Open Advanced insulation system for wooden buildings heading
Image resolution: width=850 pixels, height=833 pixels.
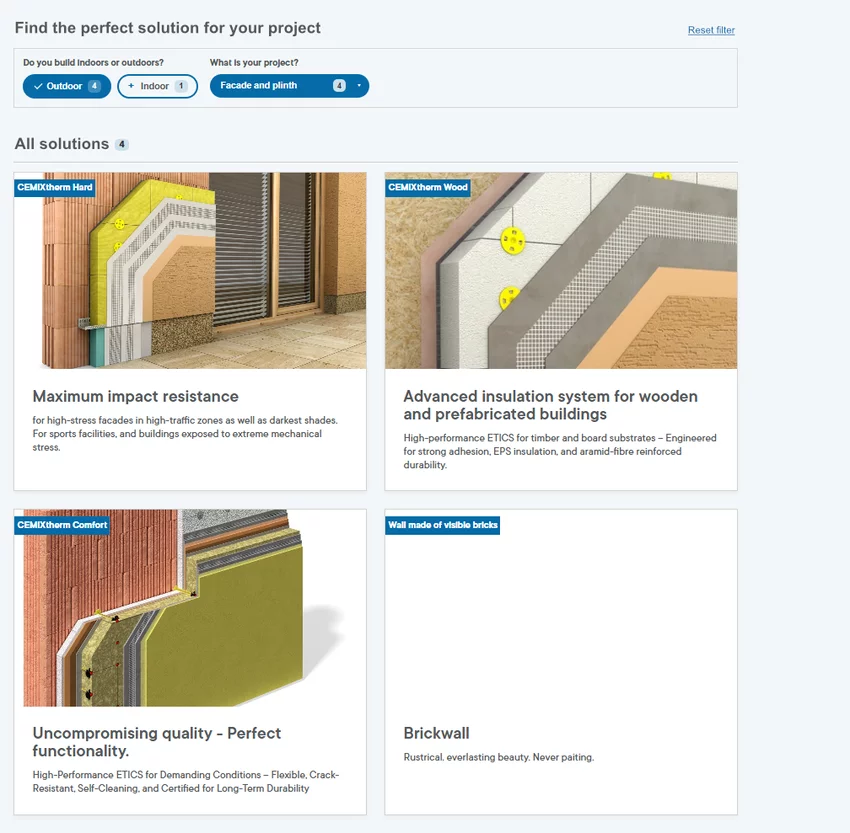point(550,405)
